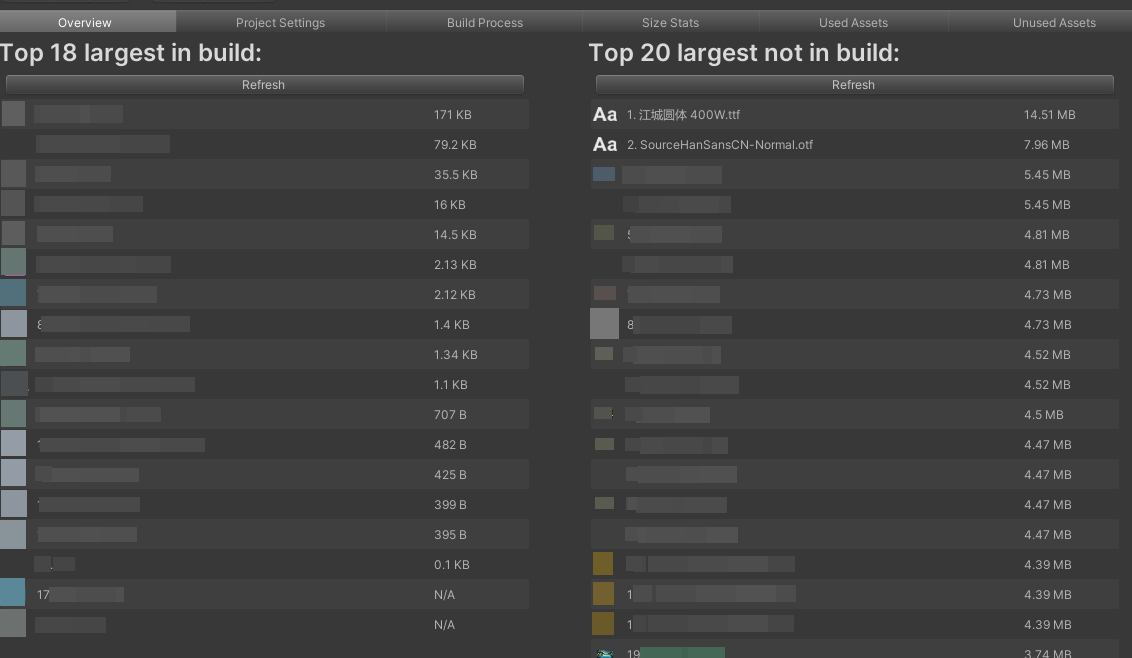This screenshot has height=658, width=1132.
Task: Click the 707 B size value
Action: point(450,415)
